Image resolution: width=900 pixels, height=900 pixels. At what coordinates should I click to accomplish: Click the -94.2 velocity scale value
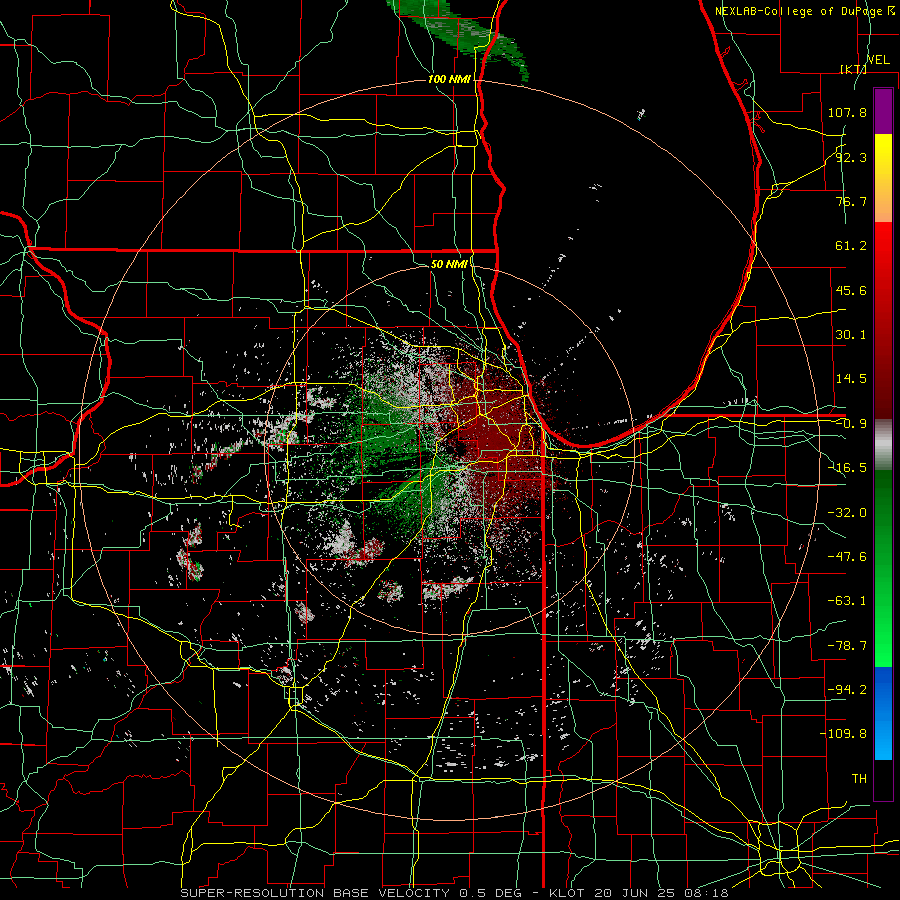pos(847,690)
